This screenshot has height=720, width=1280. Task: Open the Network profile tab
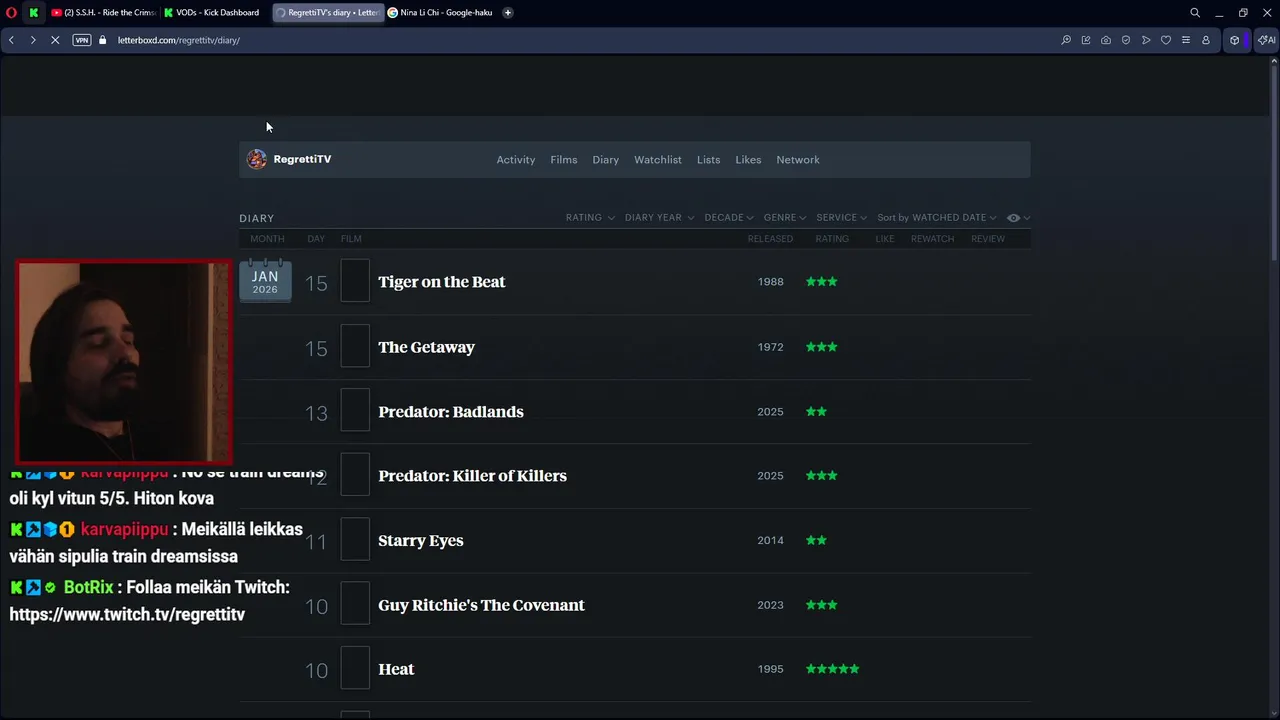[x=798, y=160]
